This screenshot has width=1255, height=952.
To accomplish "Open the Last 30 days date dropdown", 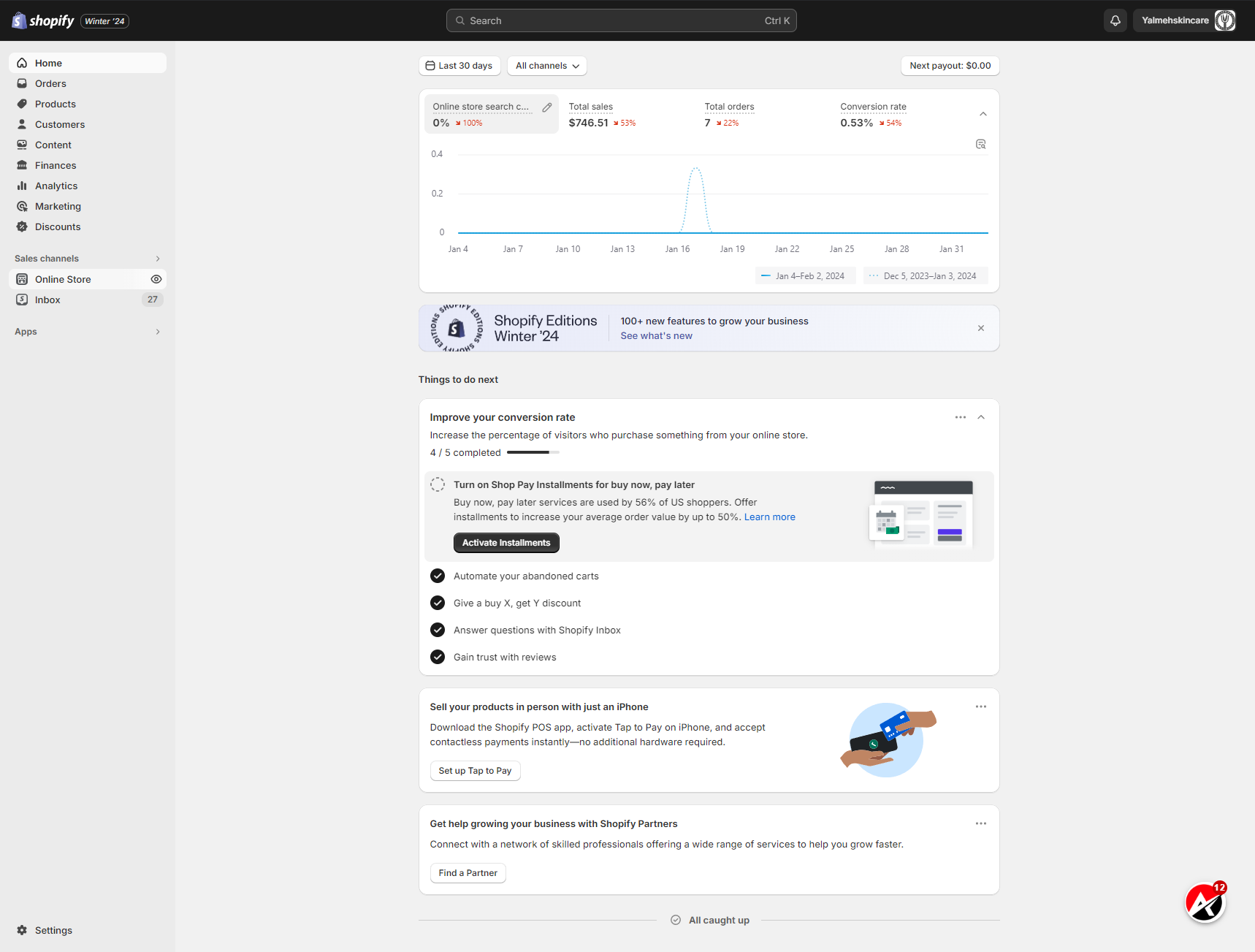I will [x=459, y=66].
